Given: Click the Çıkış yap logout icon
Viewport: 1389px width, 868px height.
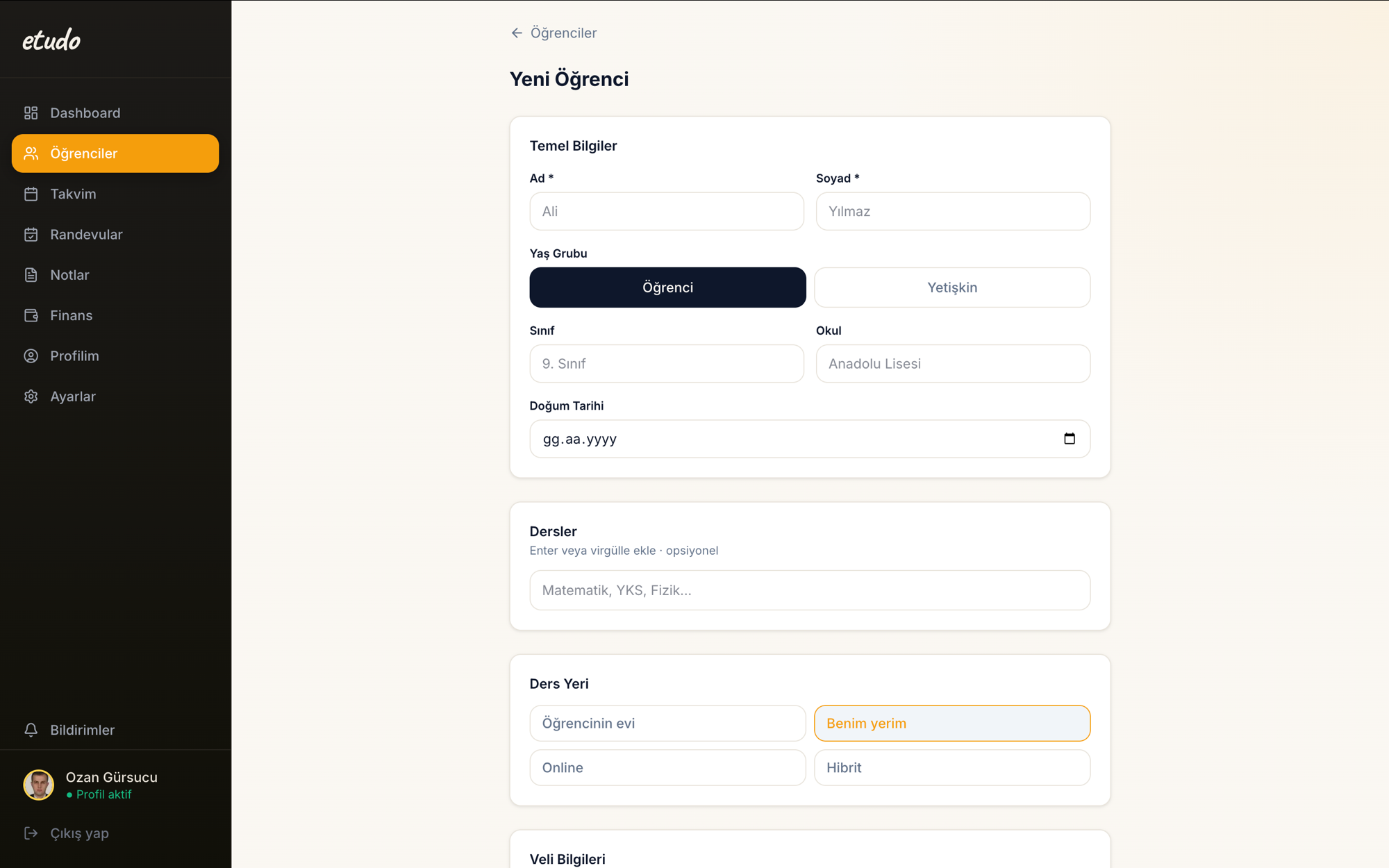Looking at the screenshot, I should 31,833.
